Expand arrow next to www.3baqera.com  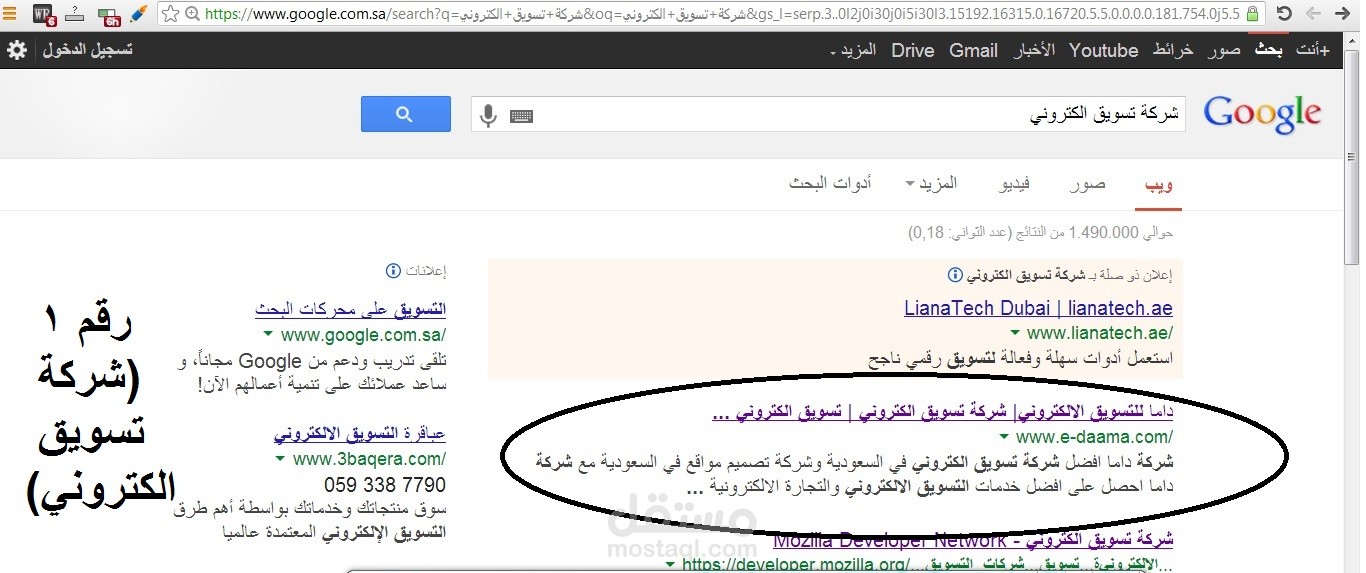[281, 460]
